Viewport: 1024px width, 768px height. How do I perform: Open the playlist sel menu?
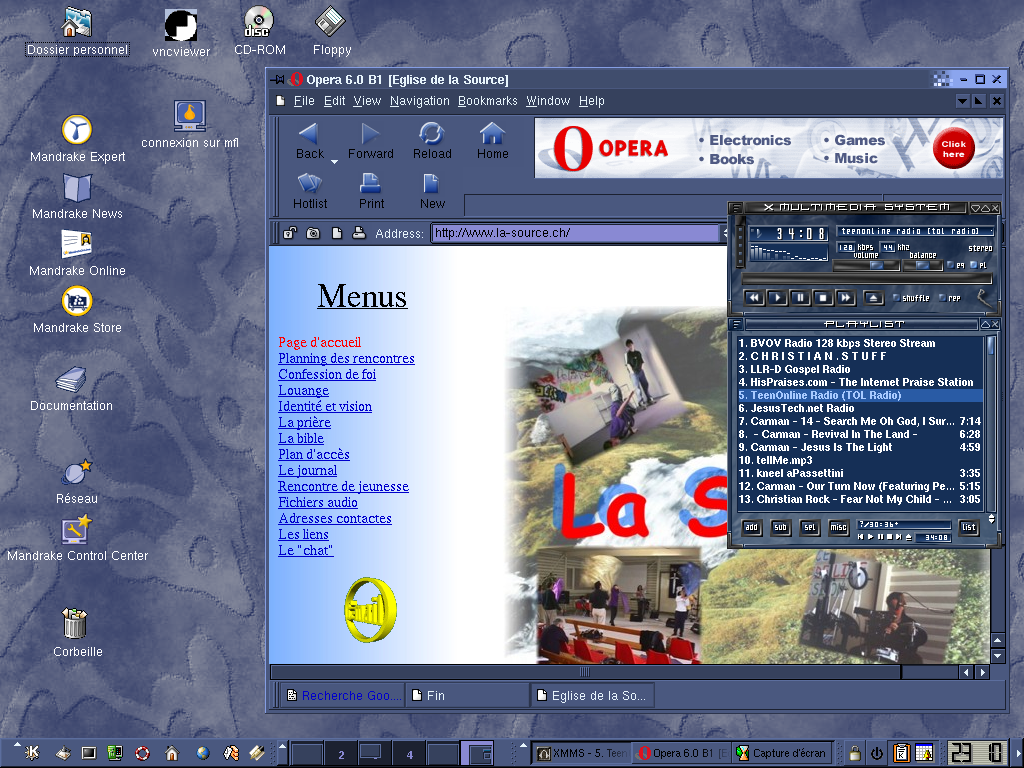(809, 528)
